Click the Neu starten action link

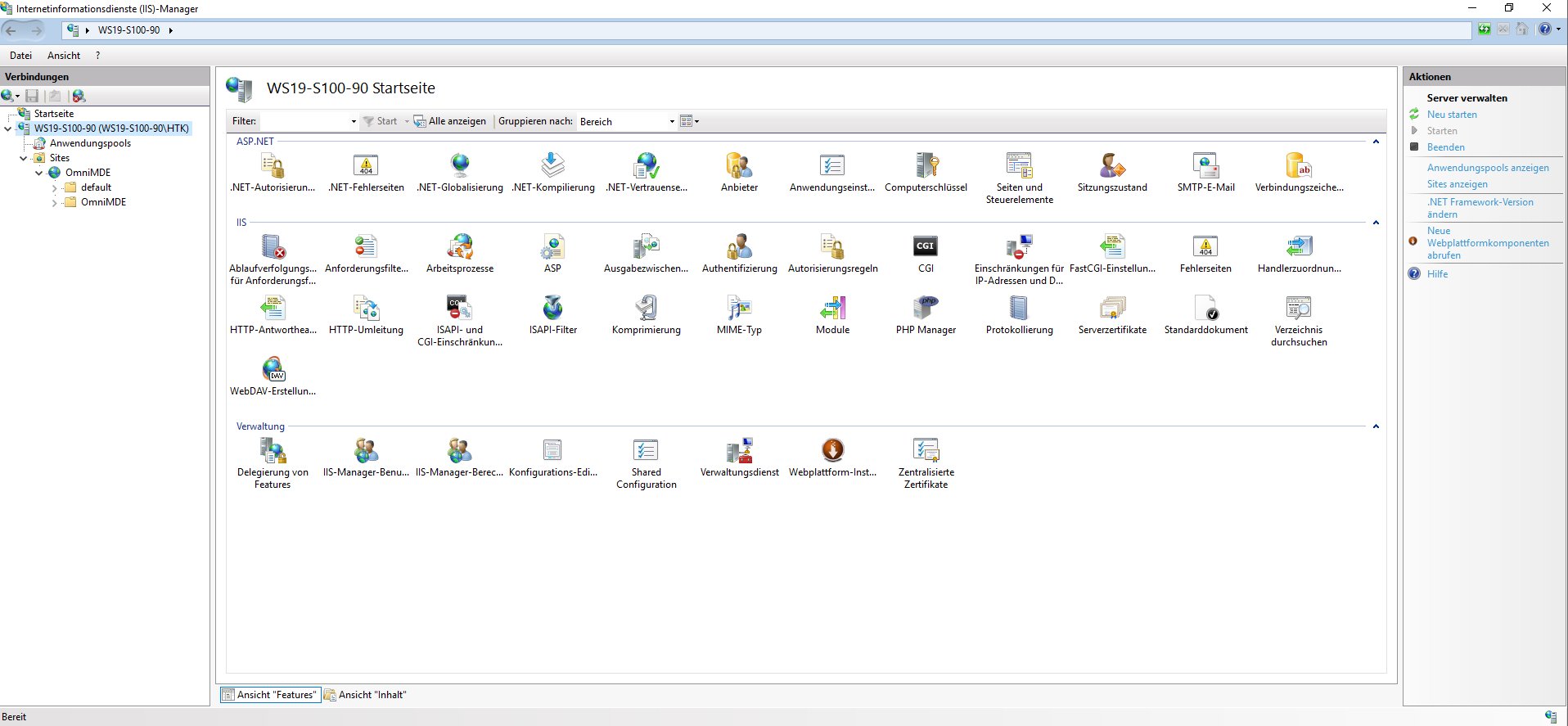(x=1452, y=115)
